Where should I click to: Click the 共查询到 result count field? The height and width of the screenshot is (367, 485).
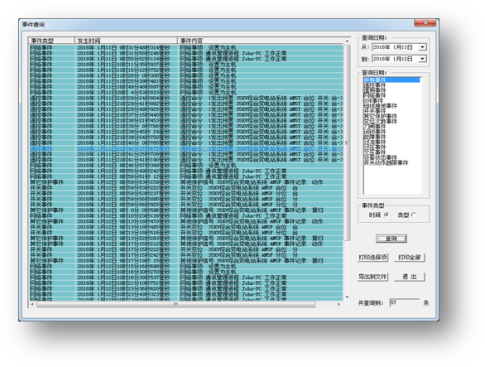point(404,303)
